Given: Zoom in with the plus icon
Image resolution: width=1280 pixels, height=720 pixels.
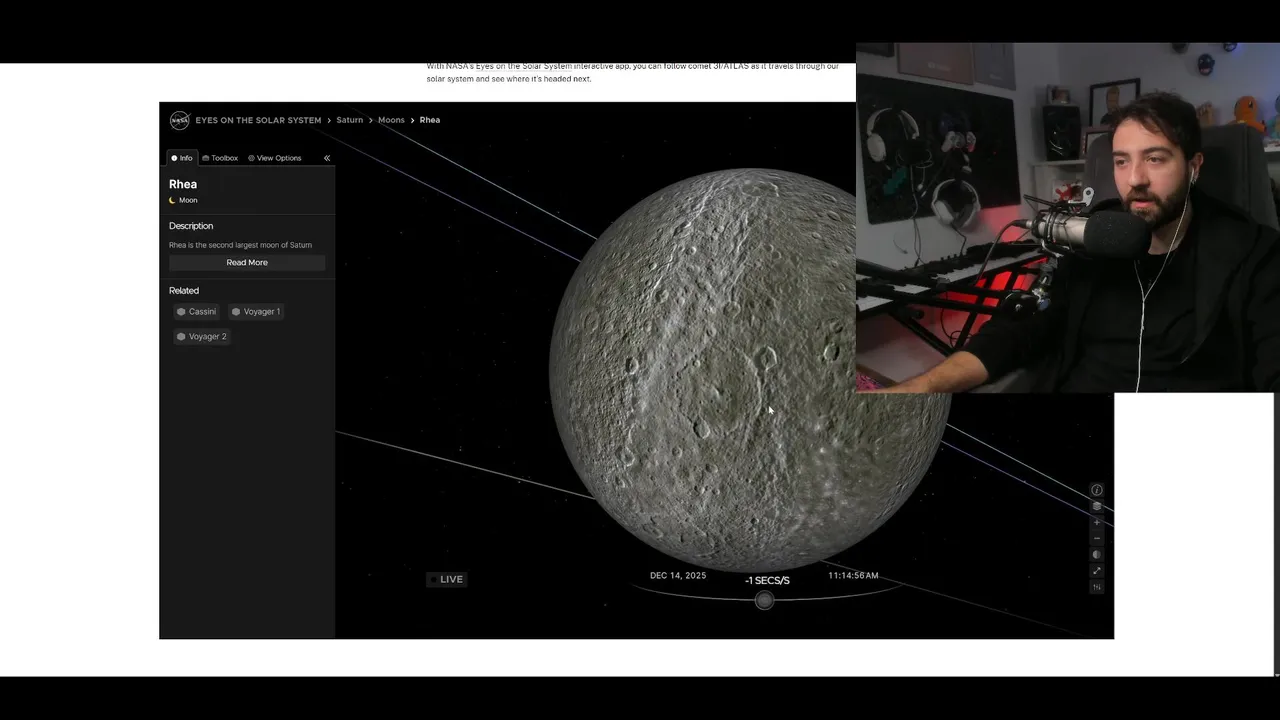Looking at the screenshot, I should (x=1096, y=522).
